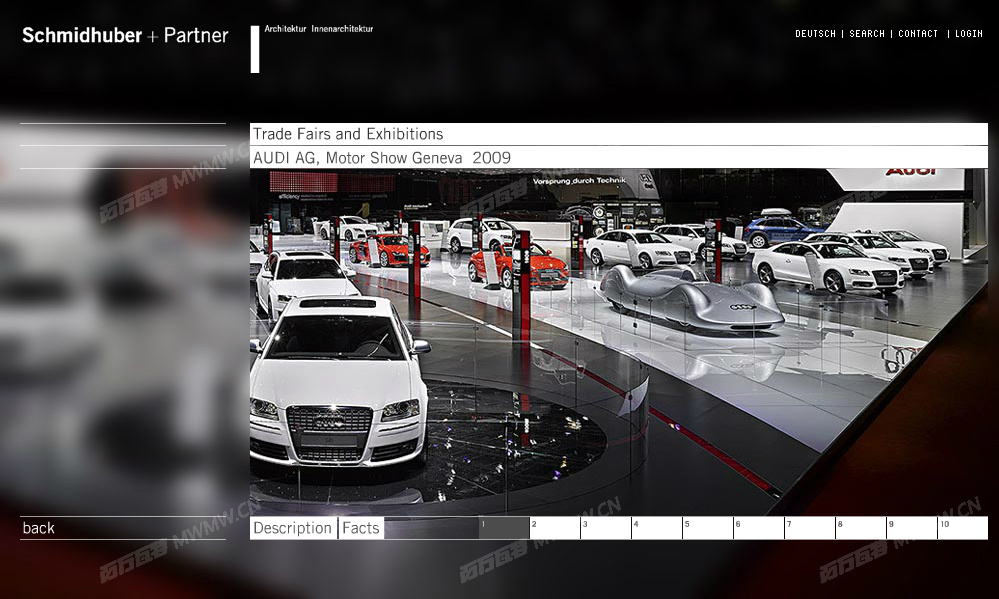Select image number 1 in gallery pager

[504, 528]
